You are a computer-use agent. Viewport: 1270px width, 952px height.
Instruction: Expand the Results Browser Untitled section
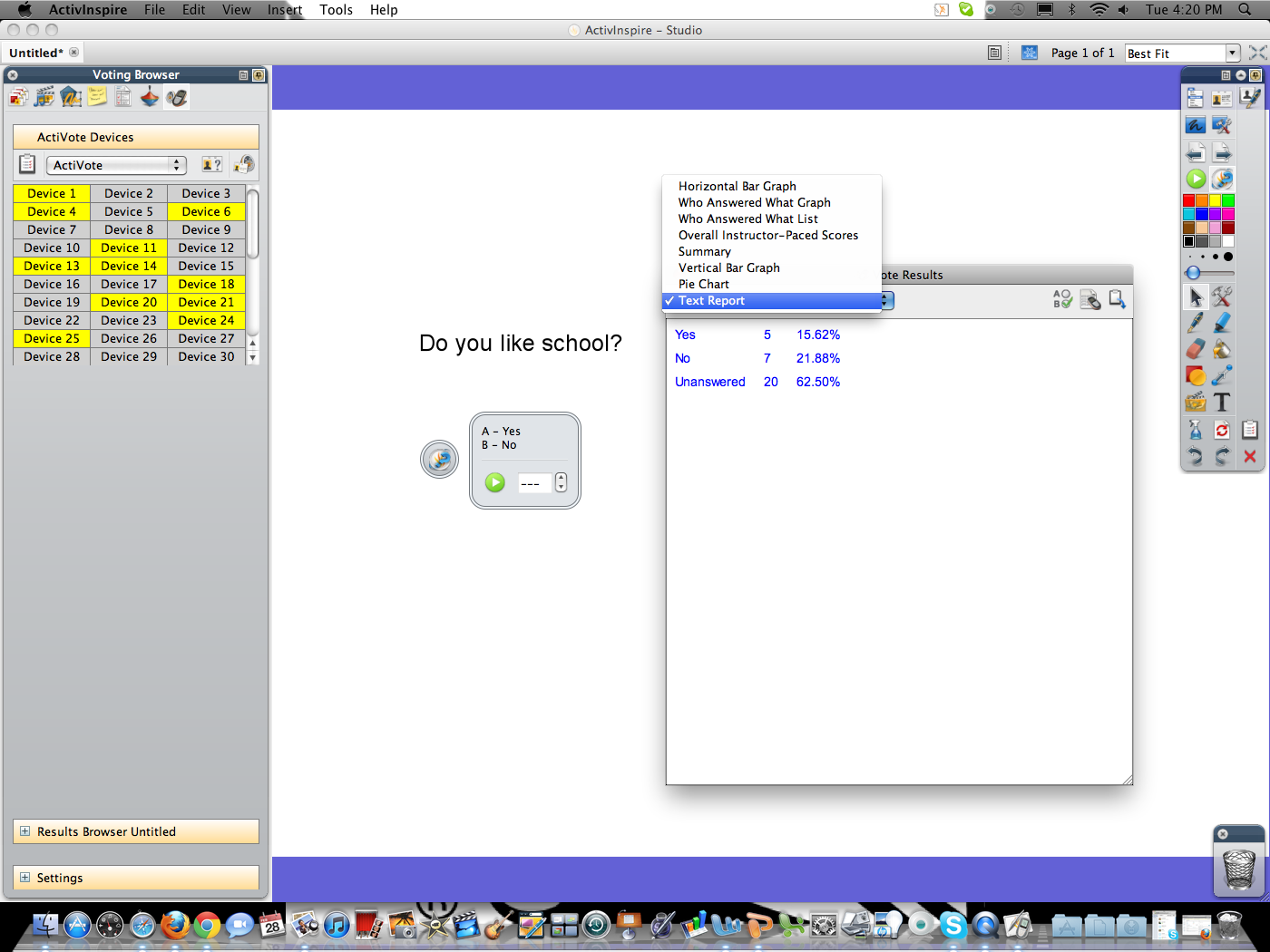click(x=25, y=831)
